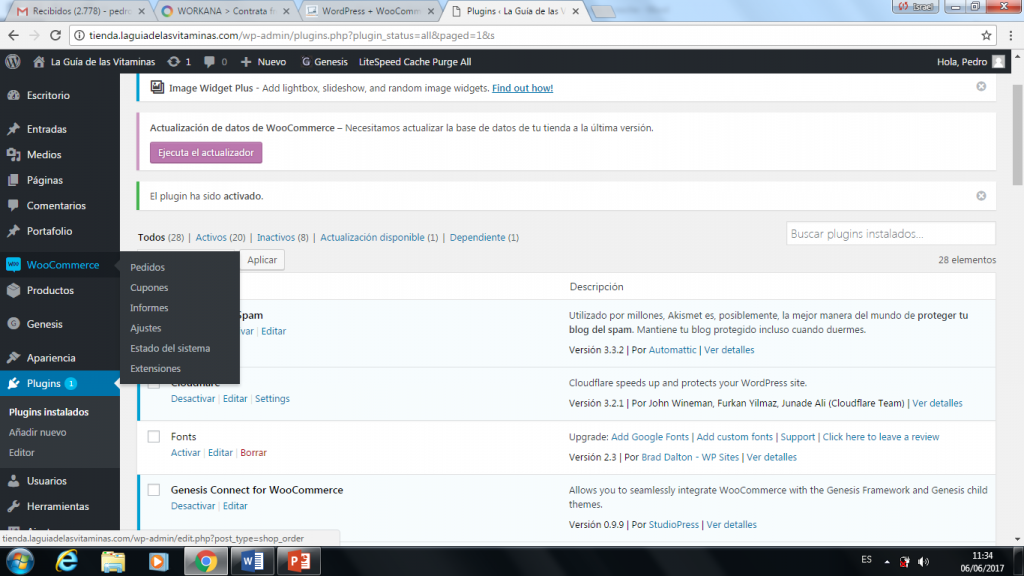The width and height of the screenshot is (1024, 576).
Task: Click the home icon for La Guía de las Vitaminas
Action: pos(39,61)
